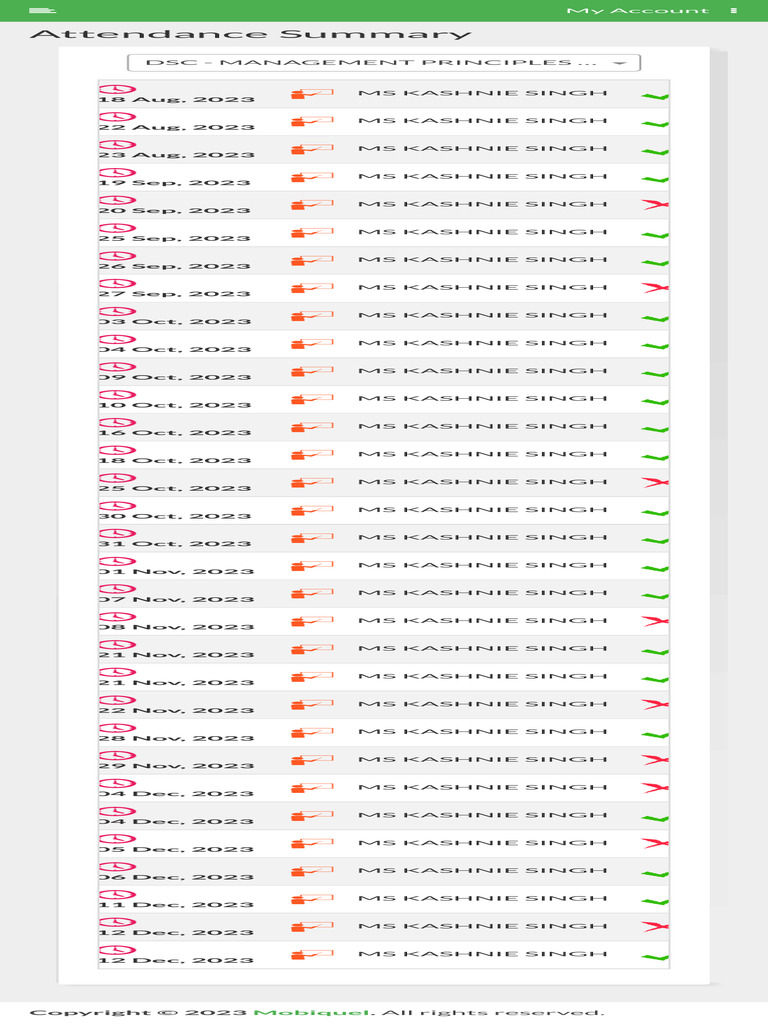Viewport: 768px width, 1024px height.
Task: Click the green present tick for 22 Aug. 2023
Action: click(x=655, y=124)
